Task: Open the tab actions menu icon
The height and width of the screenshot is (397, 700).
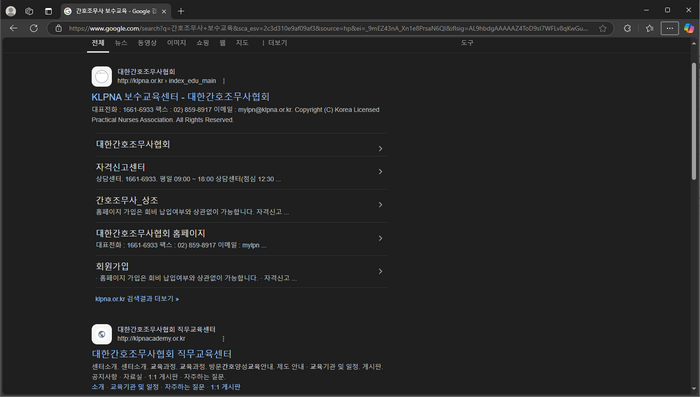Action: click(x=49, y=11)
